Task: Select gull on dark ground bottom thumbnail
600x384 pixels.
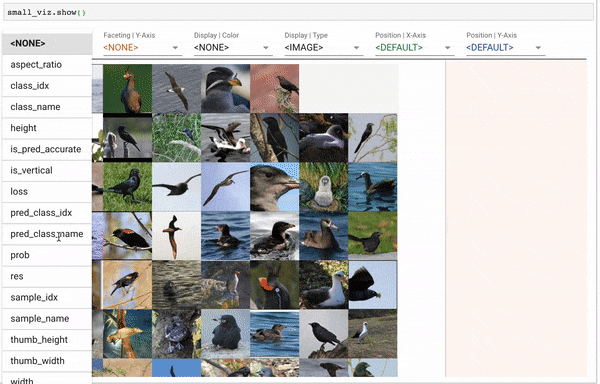Action: (373, 334)
